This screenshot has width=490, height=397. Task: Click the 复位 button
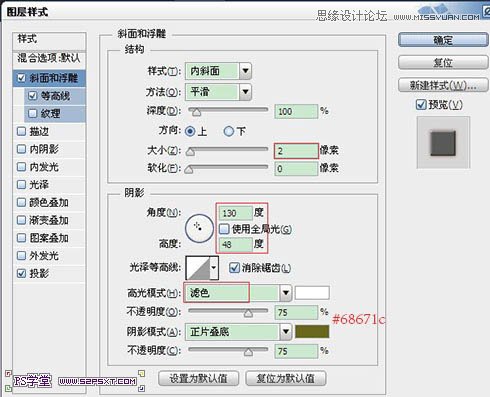coord(443,62)
